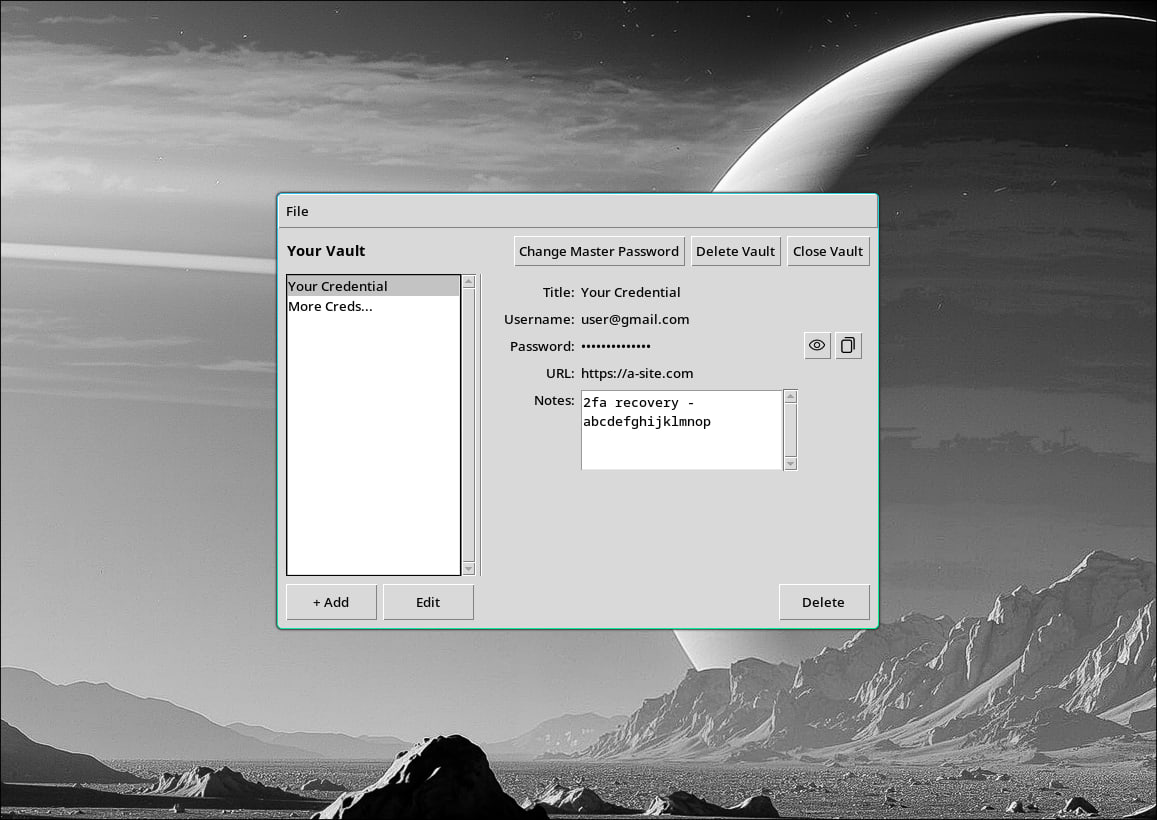Copy password using the clipboard icon
Screen dimensions: 1157x820
(848, 345)
